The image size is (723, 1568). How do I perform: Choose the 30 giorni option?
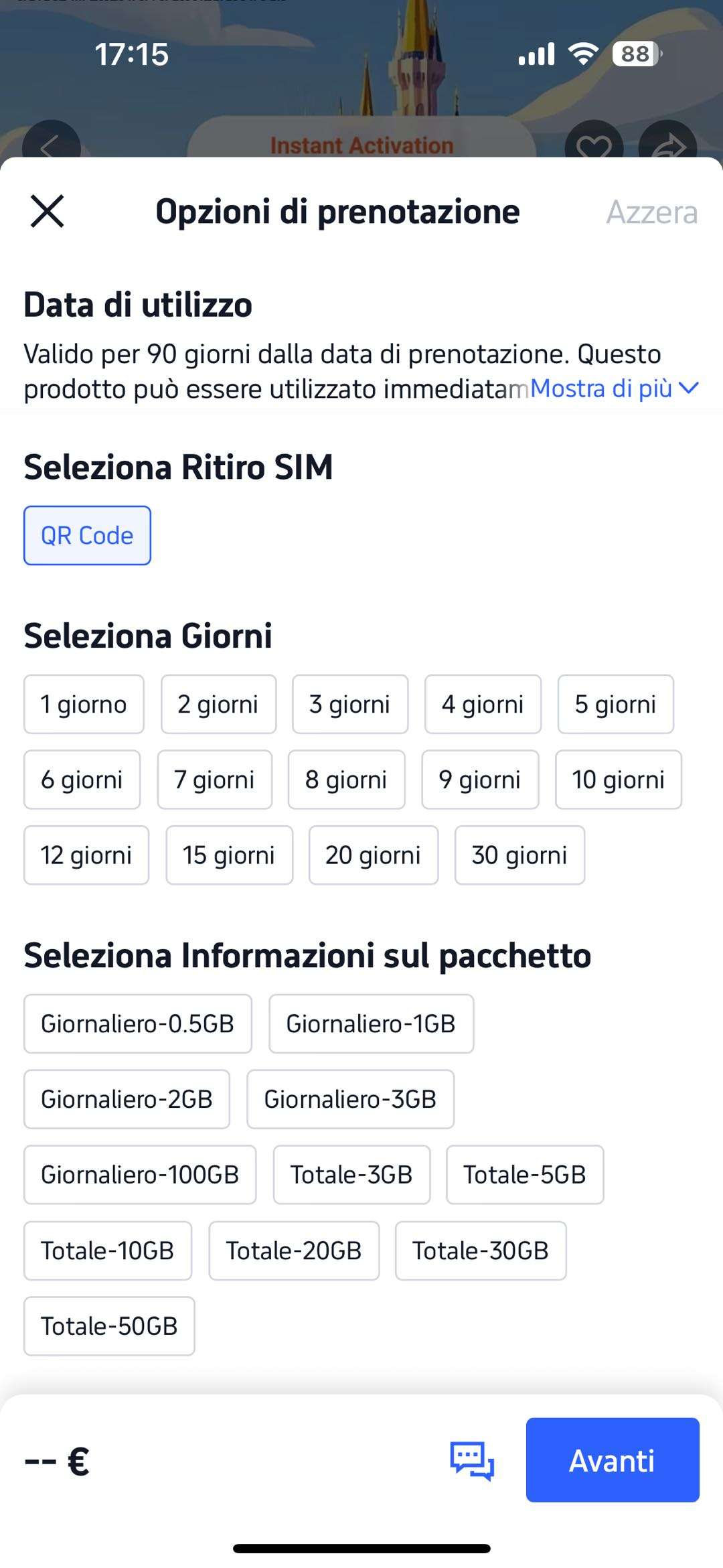pyautogui.click(x=519, y=855)
